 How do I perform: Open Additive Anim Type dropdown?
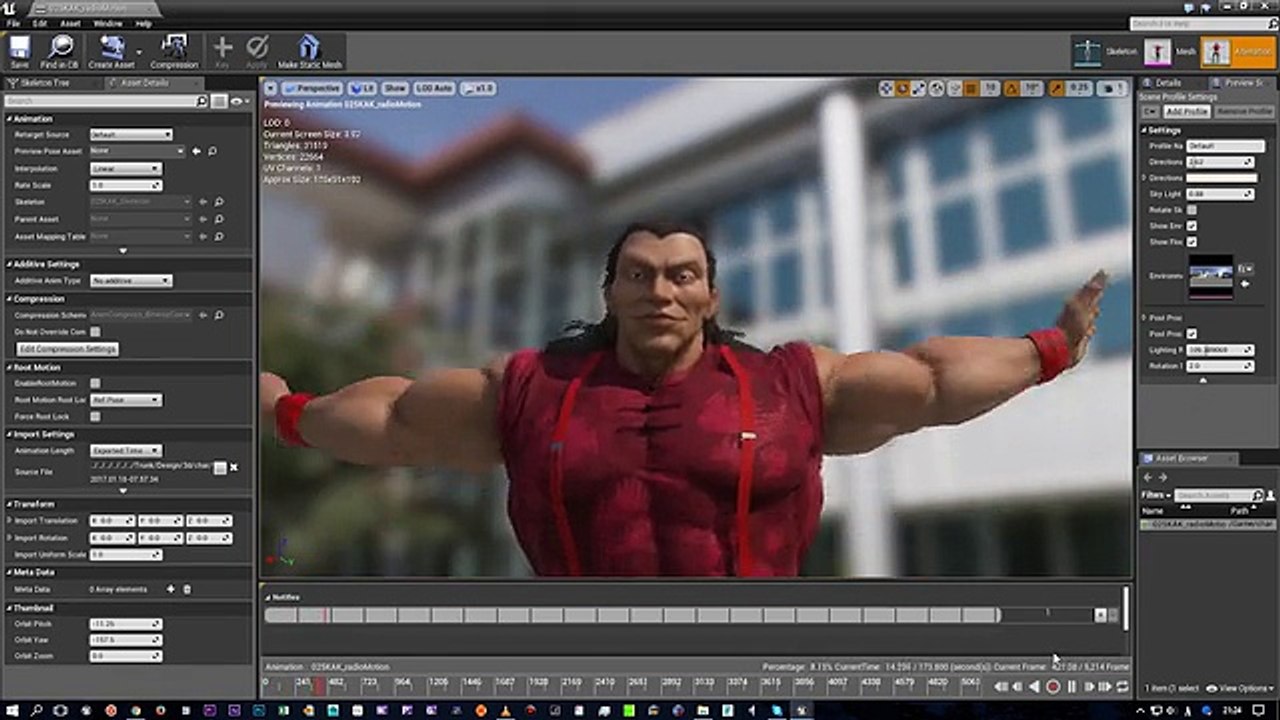click(130, 281)
